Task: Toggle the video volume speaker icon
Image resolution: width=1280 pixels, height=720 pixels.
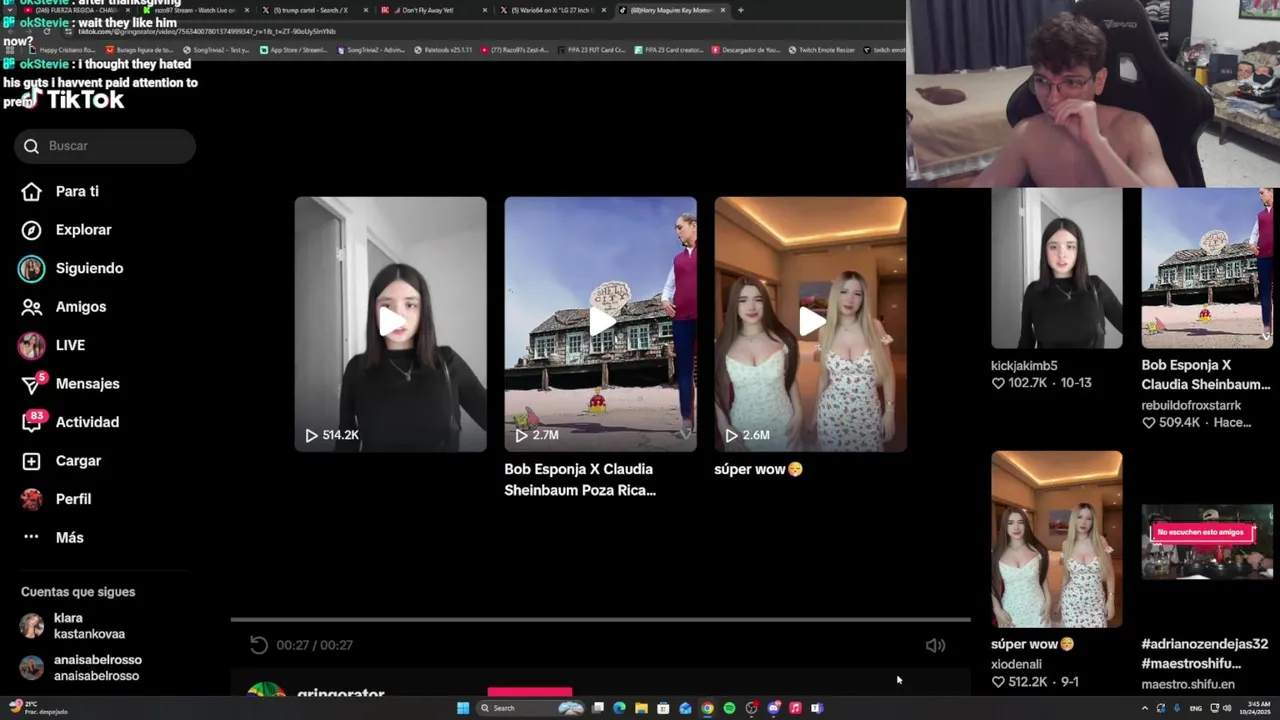Action: point(935,645)
